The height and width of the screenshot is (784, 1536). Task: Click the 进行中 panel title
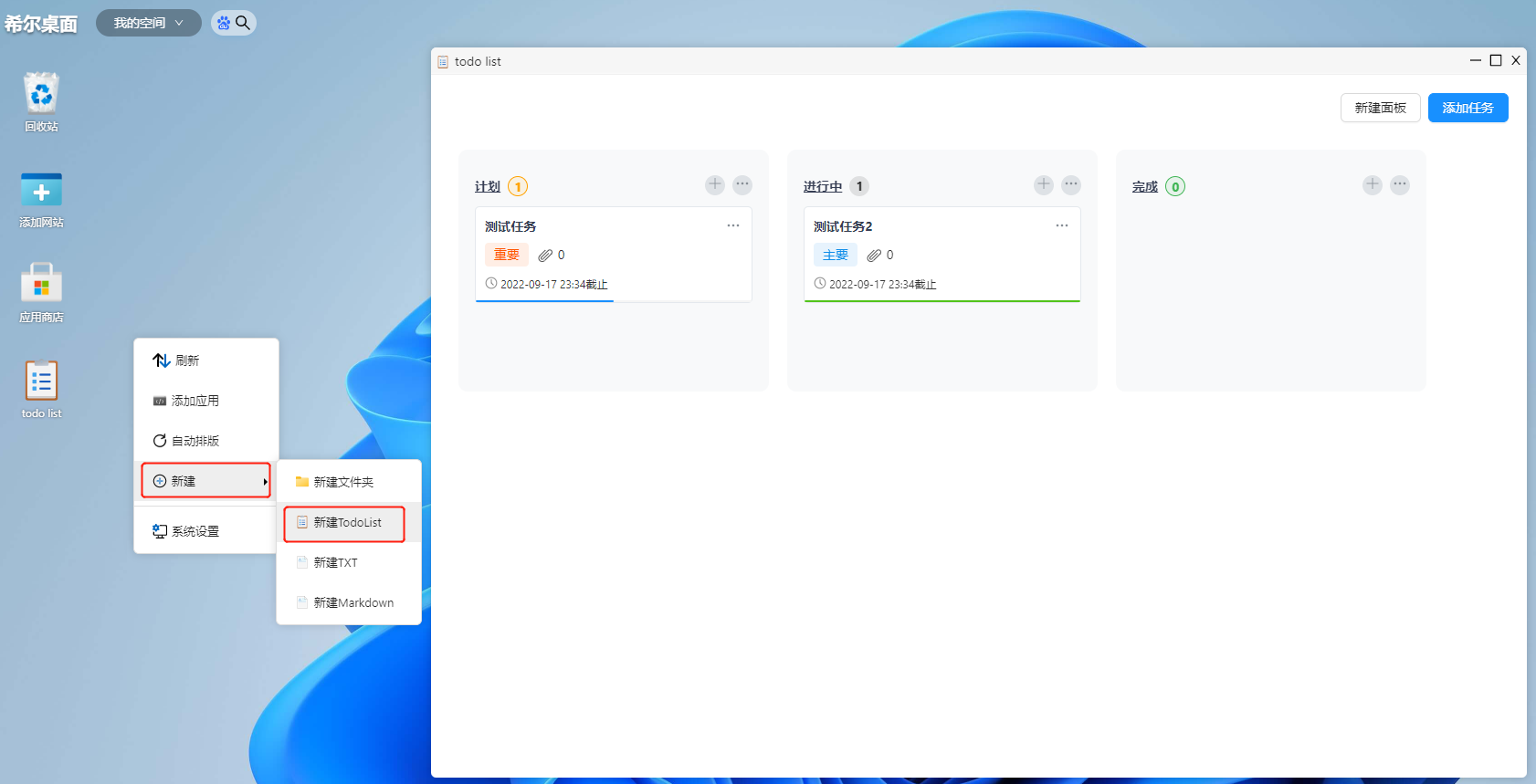click(x=823, y=186)
